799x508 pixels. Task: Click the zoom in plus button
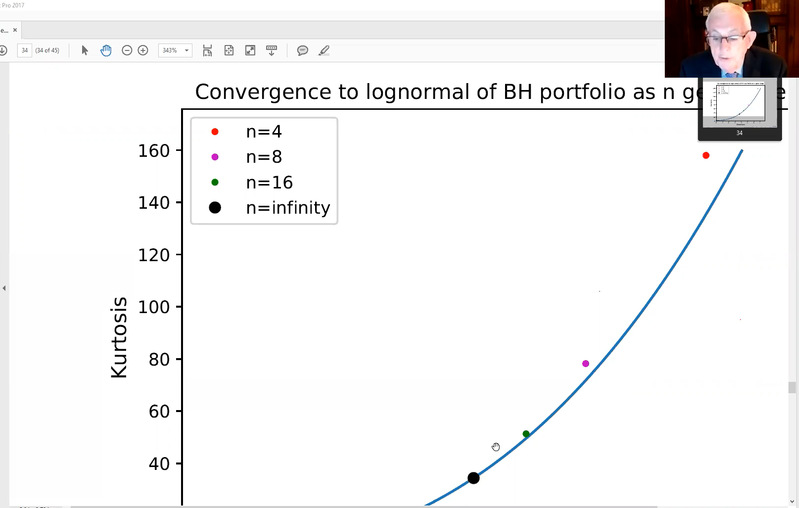[x=143, y=50]
